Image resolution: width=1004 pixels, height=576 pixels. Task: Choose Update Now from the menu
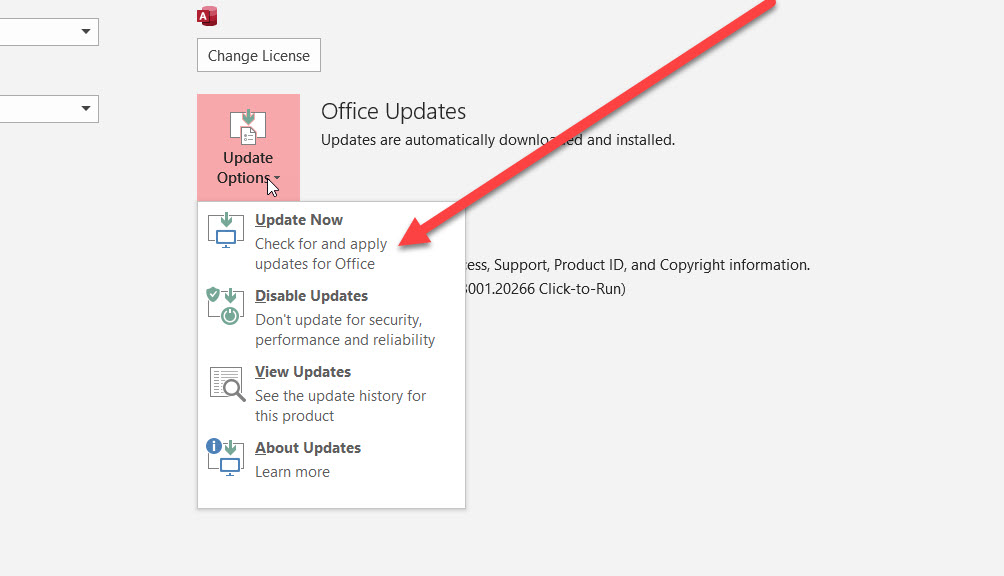click(x=331, y=241)
